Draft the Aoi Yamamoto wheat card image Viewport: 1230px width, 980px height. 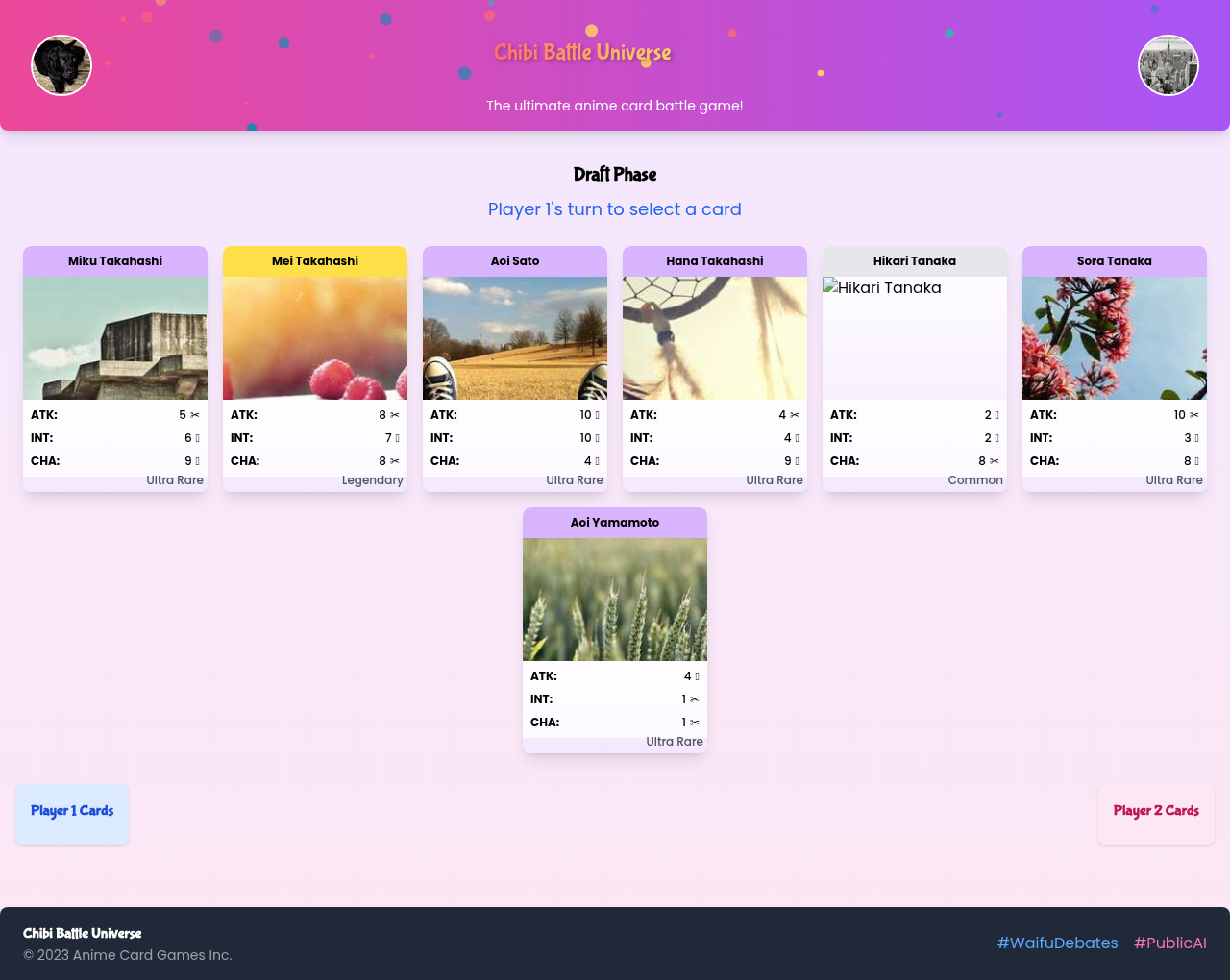(x=615, y=600)
